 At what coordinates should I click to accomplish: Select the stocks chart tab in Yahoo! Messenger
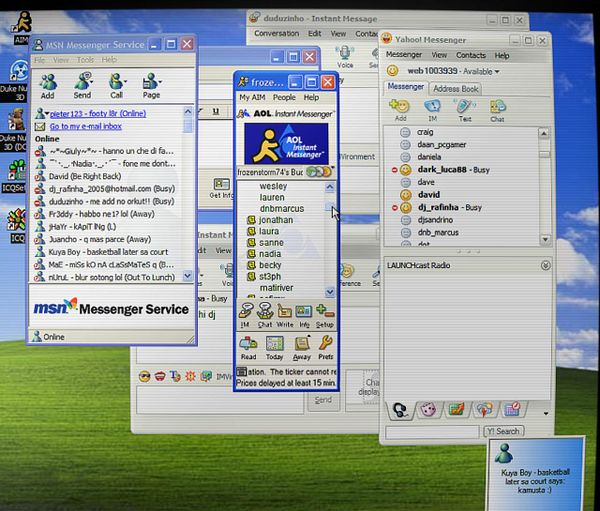pos(456,410)
